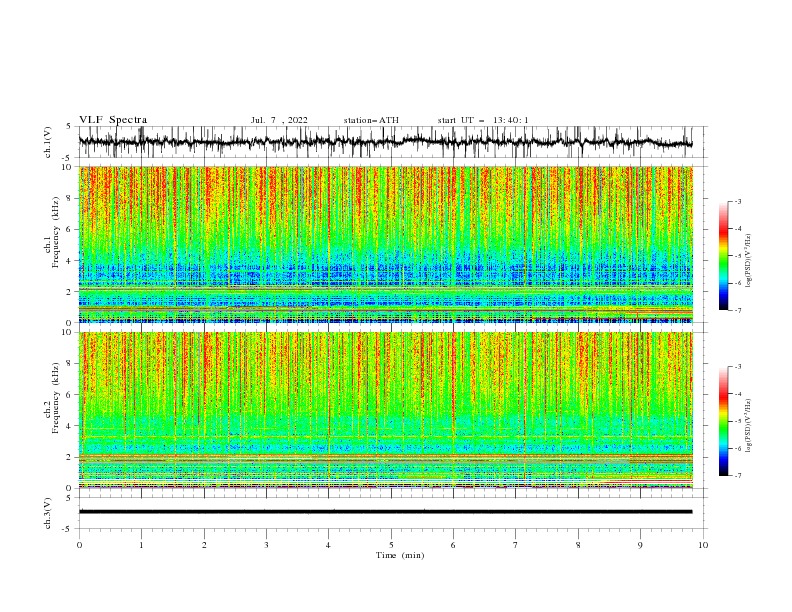The width and height of the screenshot is (792, 612).
Task: Click the 'ch.1(V)' waveform axis label
Action: pyautogui.click(x=48, y=142)
